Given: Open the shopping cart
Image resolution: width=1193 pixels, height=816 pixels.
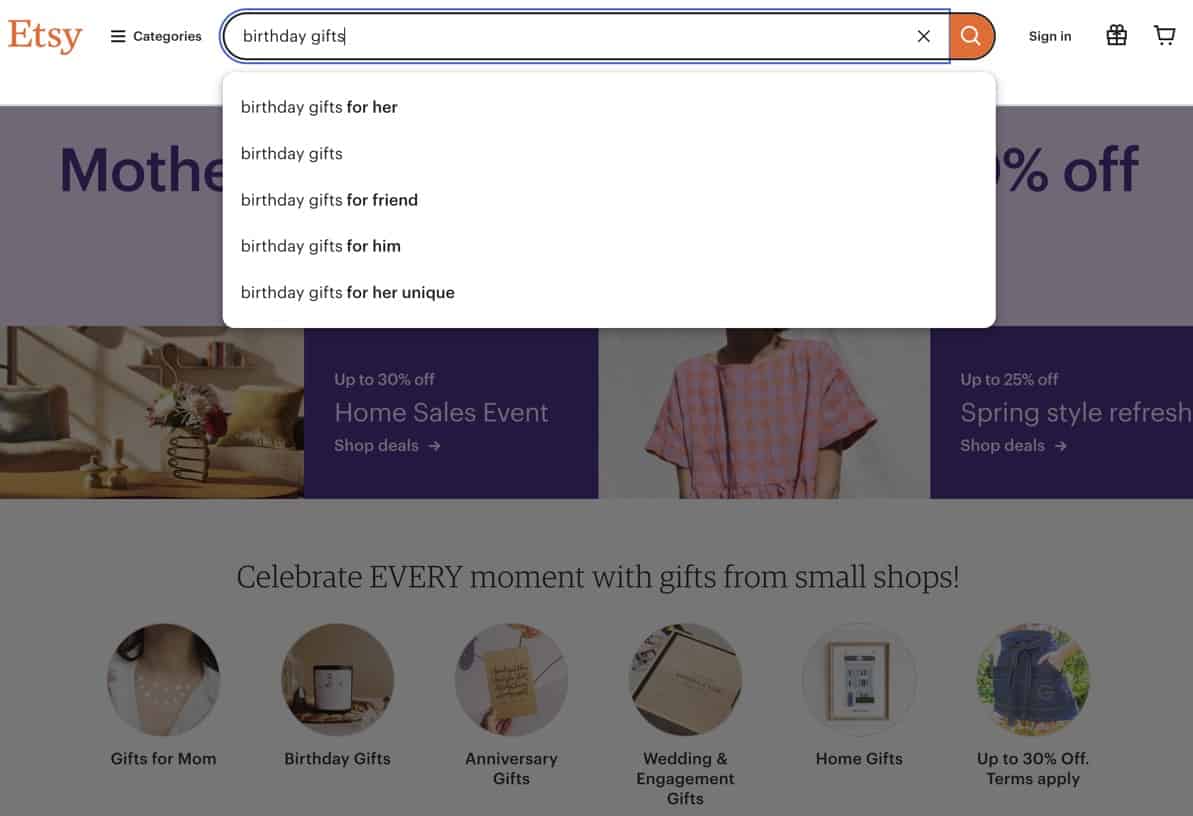Looking at the screenshot, I should click(1163, 35).
